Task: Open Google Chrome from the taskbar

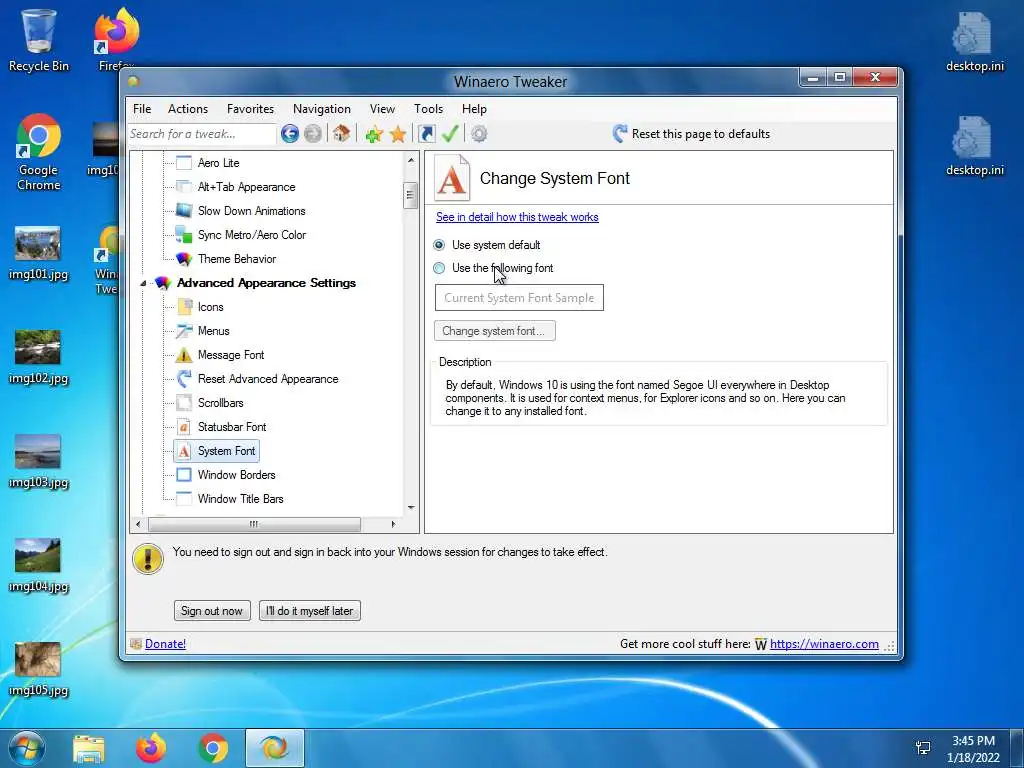Action: coord(213,748)
